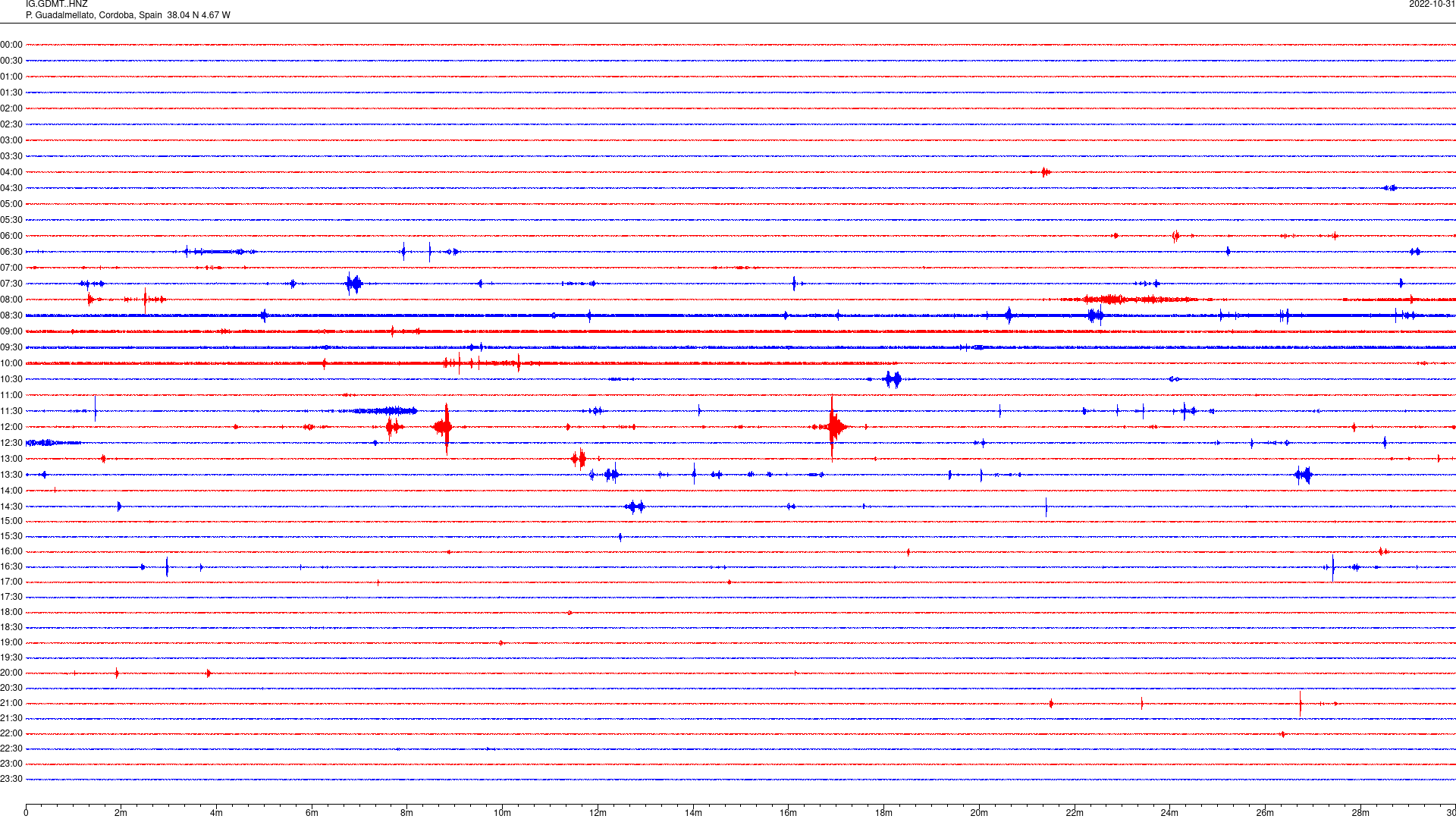The image size is (1456, 819).
Task: Click the 14m axis tick label
Action: point(693,813)
